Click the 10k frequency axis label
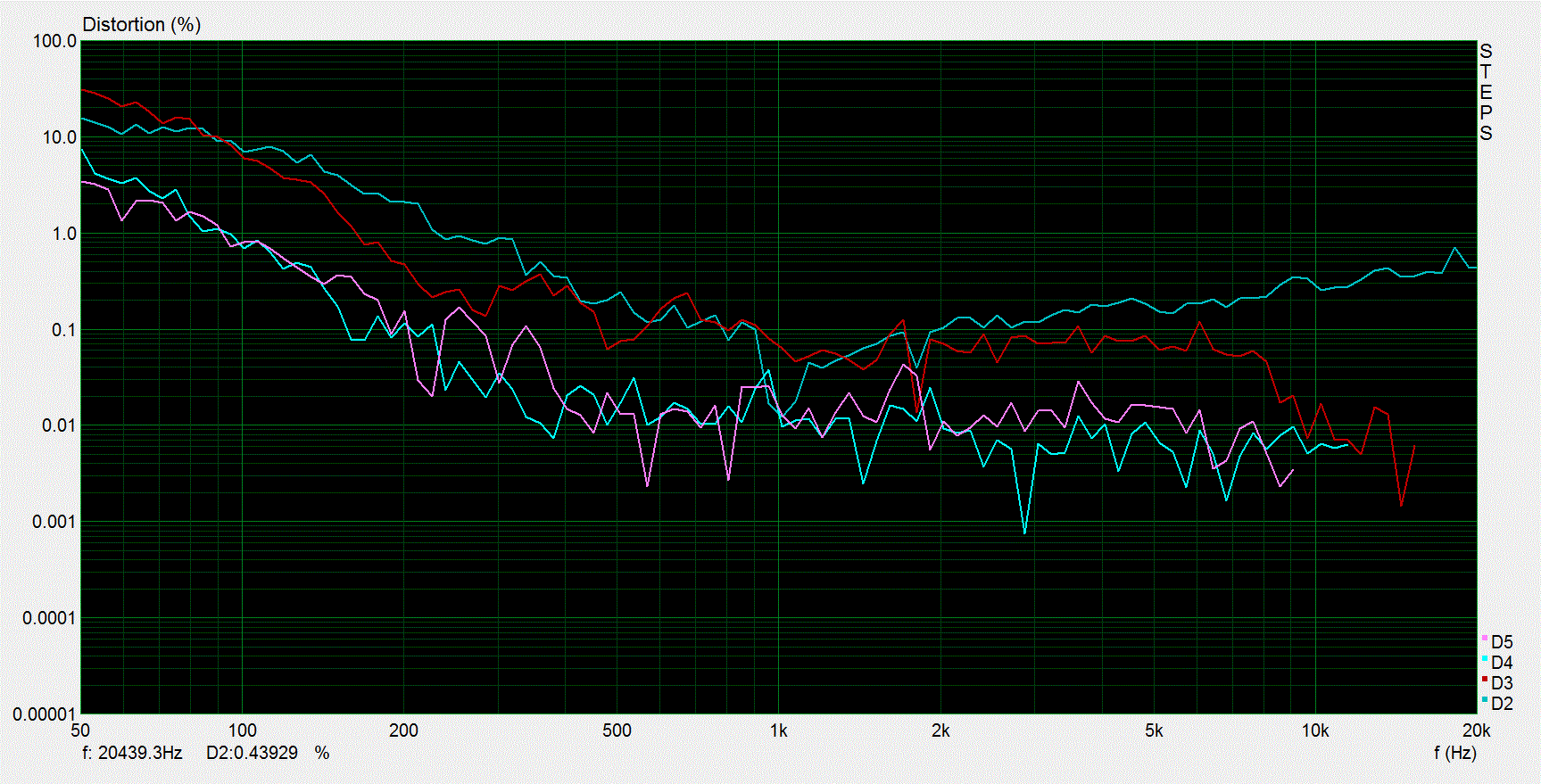The image size is (1541, 784). tap(1315, 730)
